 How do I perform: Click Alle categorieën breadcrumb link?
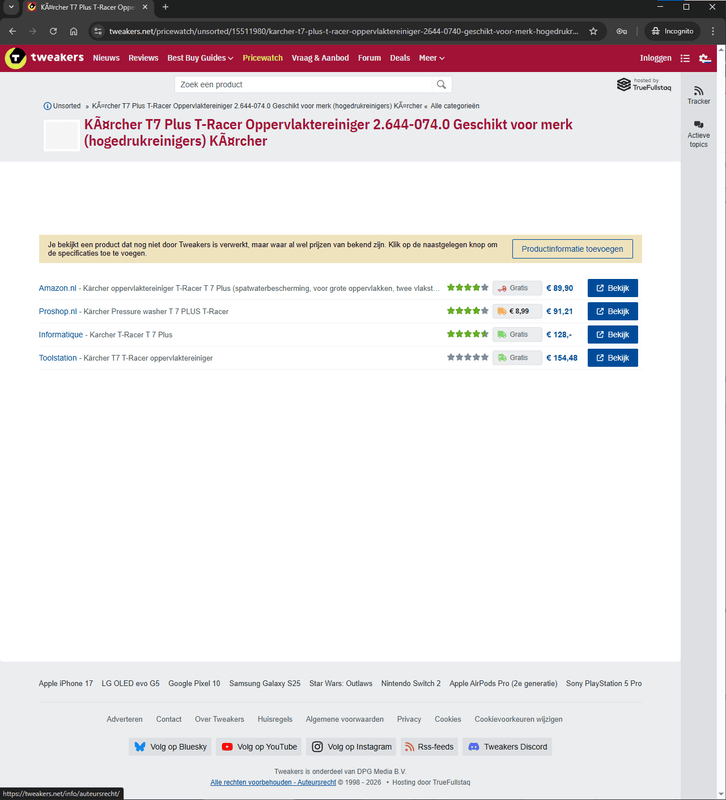455,106
